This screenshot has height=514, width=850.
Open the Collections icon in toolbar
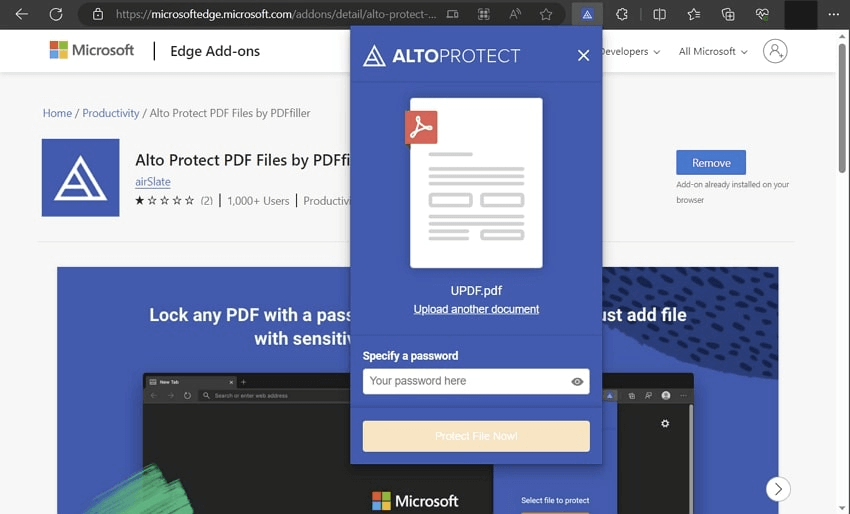(x=728, y=15)
